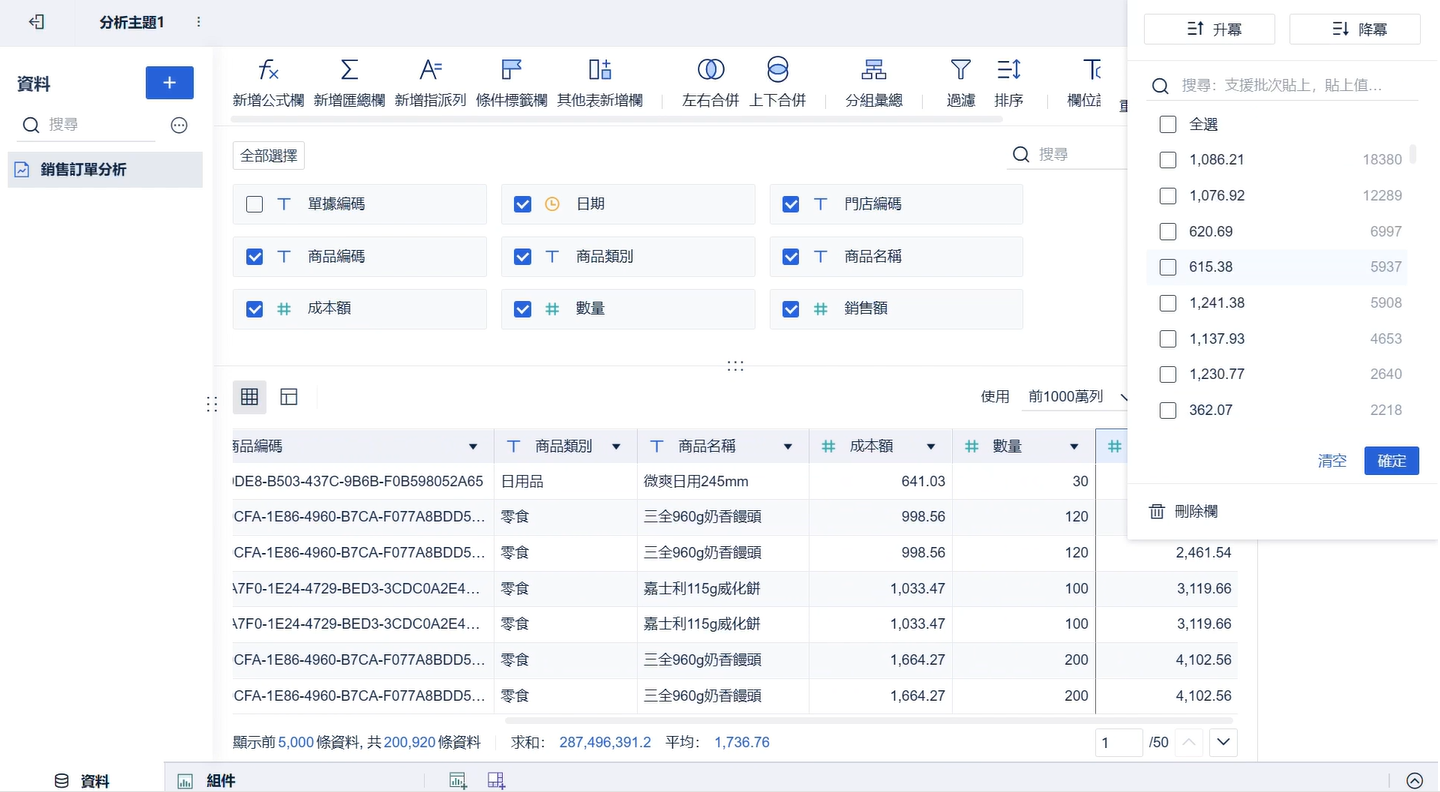Viewport: 1440px width, 792px height.
Task: Click 左右合併 join tool
Action: coord(711,82)
